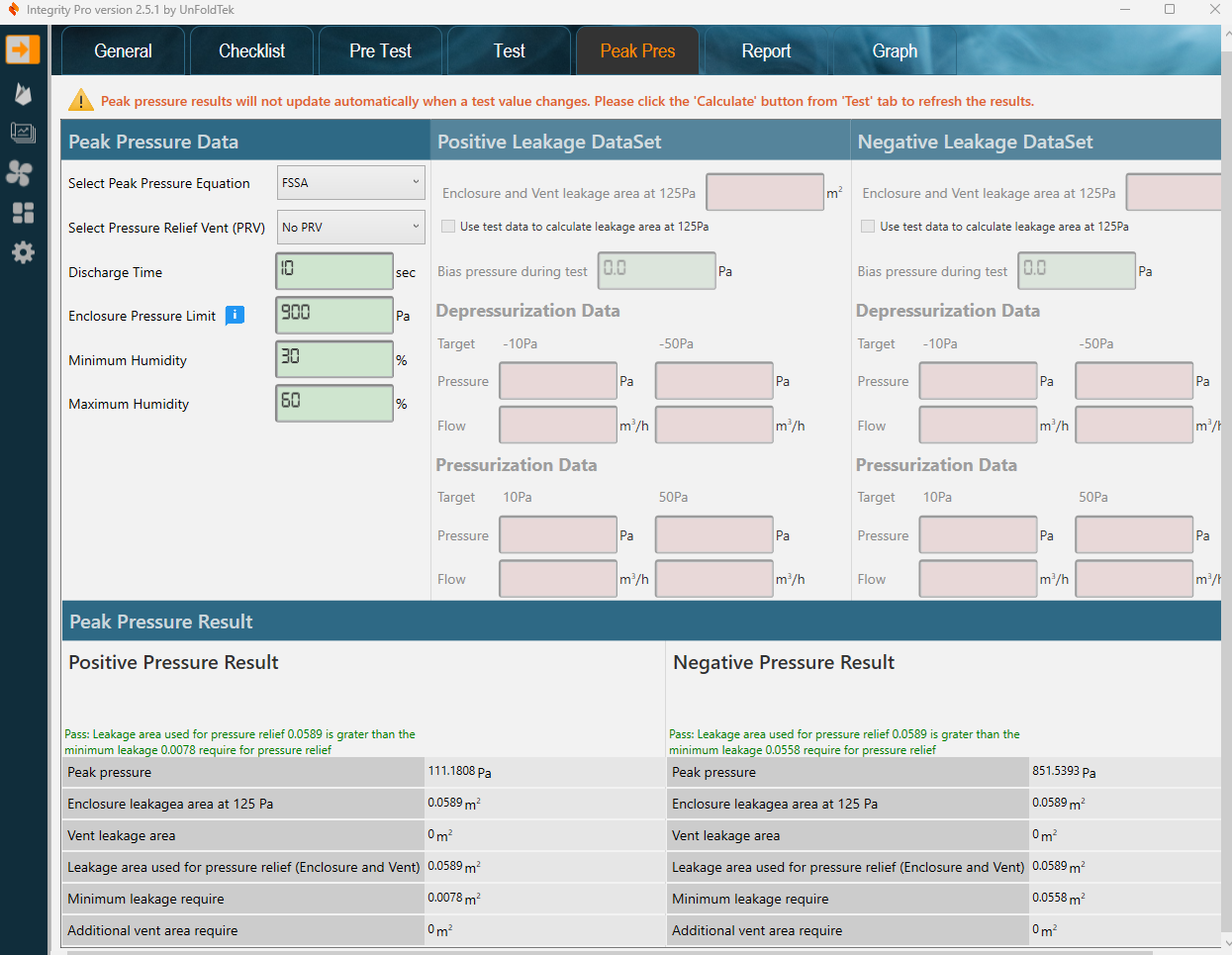
Task: Open settings gear icon in sidebar
Action: point(23,252)
